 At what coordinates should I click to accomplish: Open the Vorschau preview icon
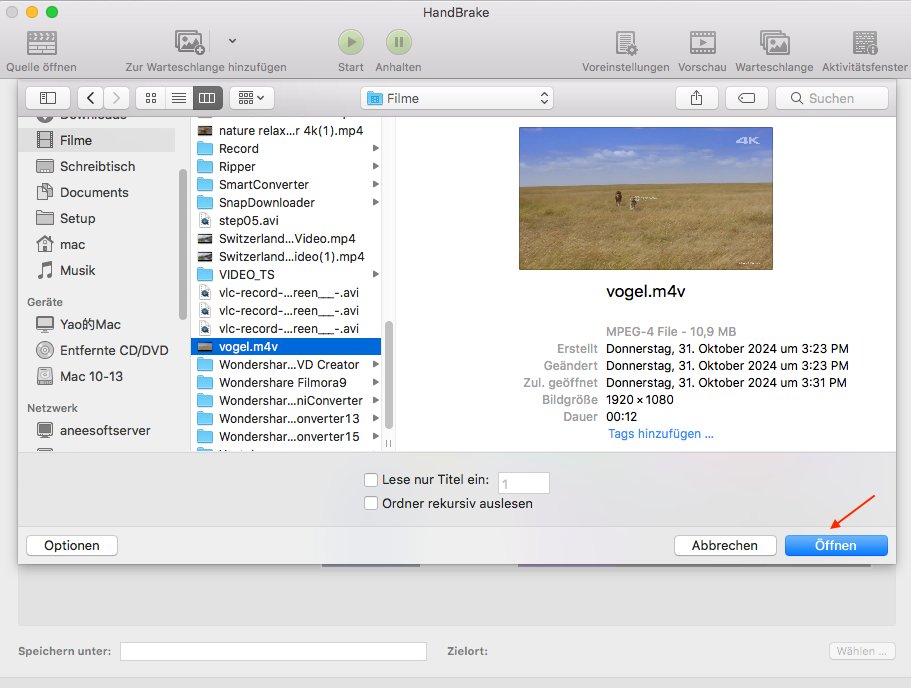pos(702,43)
